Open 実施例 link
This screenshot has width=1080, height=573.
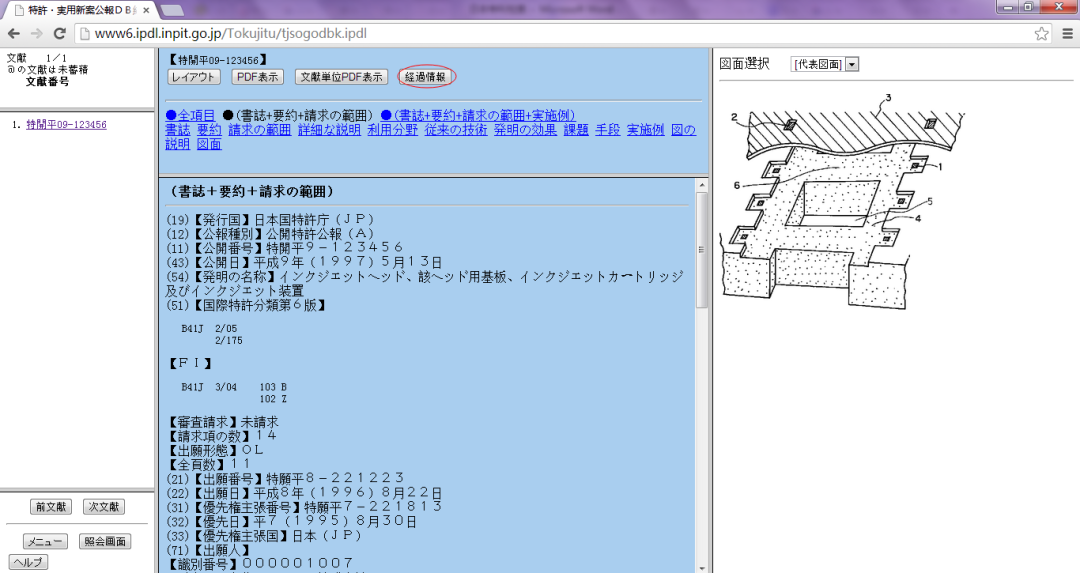(645, 129)
